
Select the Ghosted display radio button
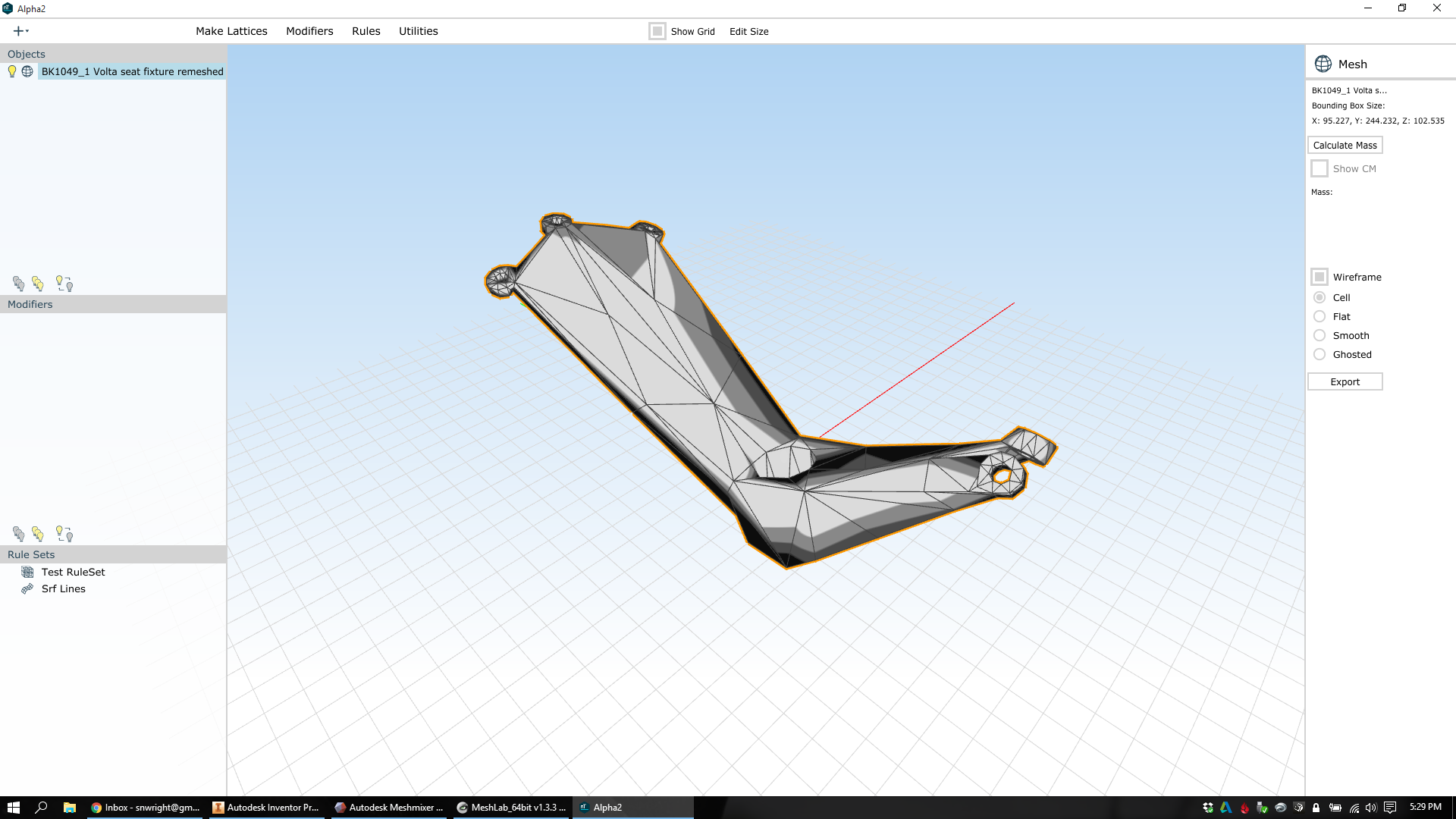click(1319, 354)
